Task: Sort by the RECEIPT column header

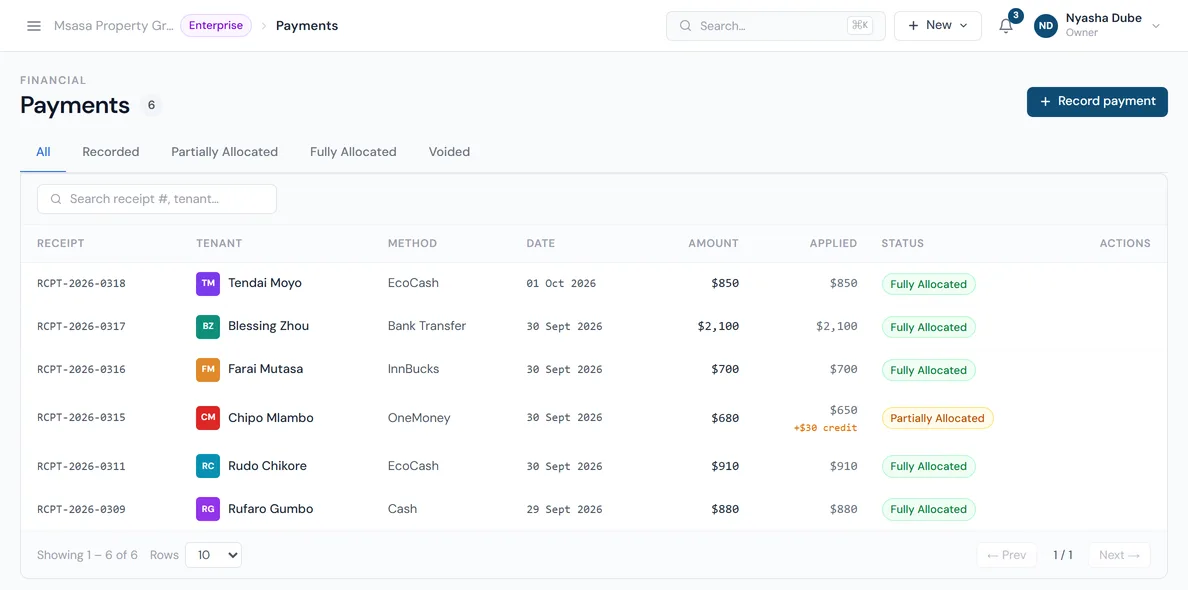Action: point(61,243)
